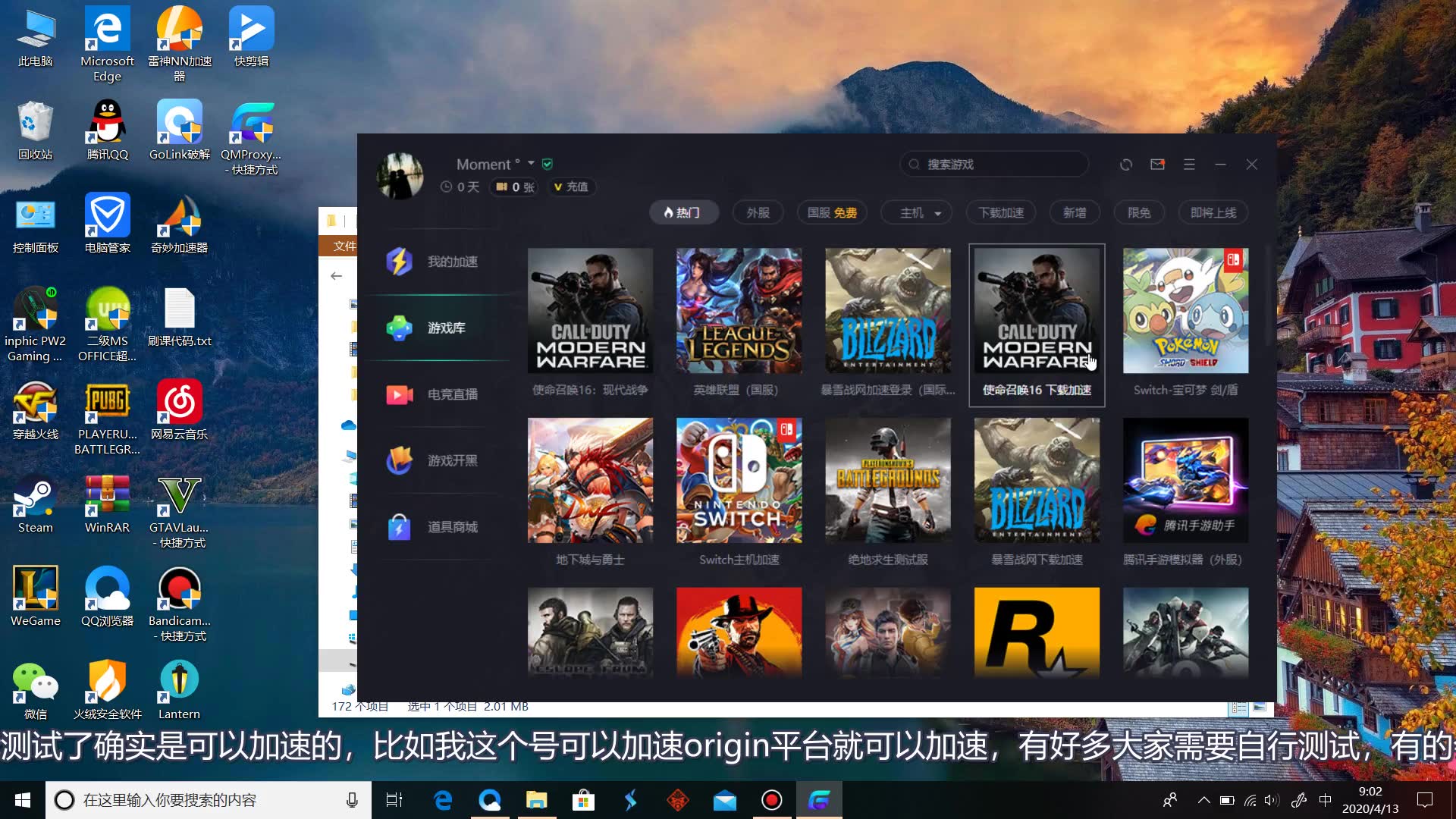Select the 新增 filter tab
This screenshot has width=1456, height=819.
pyautogui.click(x=1075, y=212)
